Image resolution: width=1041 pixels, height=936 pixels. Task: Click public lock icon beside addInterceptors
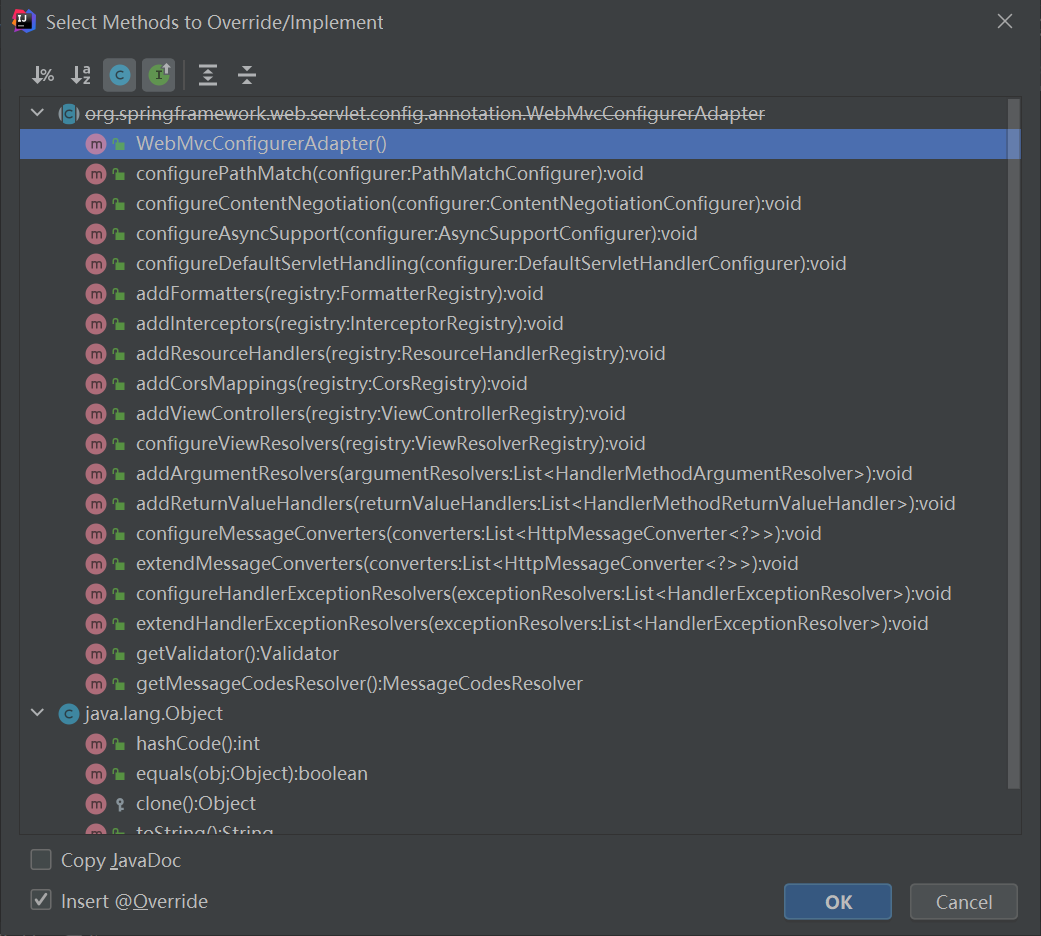[x=119, y=324]
